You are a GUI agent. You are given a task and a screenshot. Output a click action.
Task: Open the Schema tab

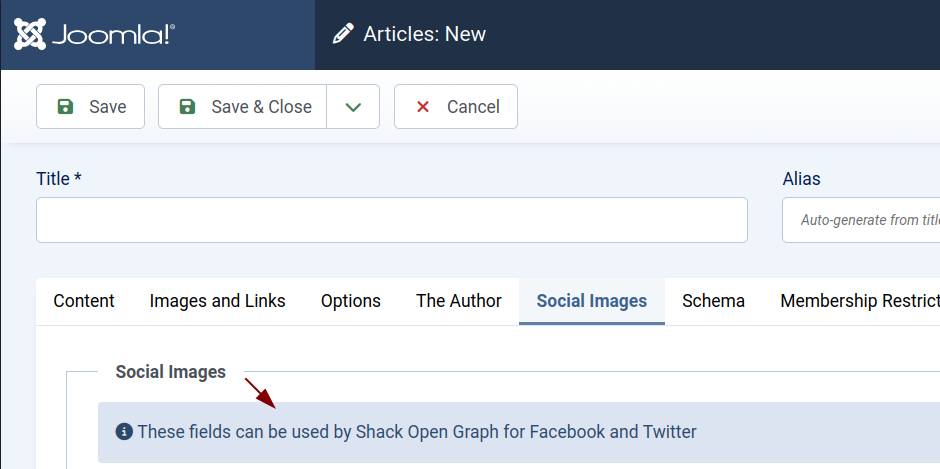(713, 301)
